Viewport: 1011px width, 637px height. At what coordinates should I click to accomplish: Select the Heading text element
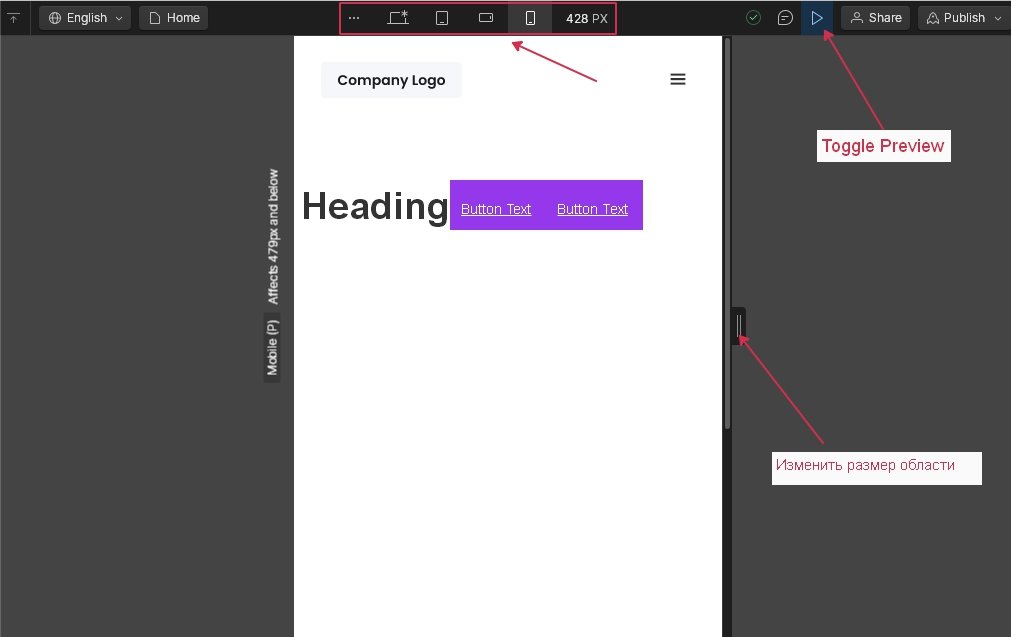point(375,206)
